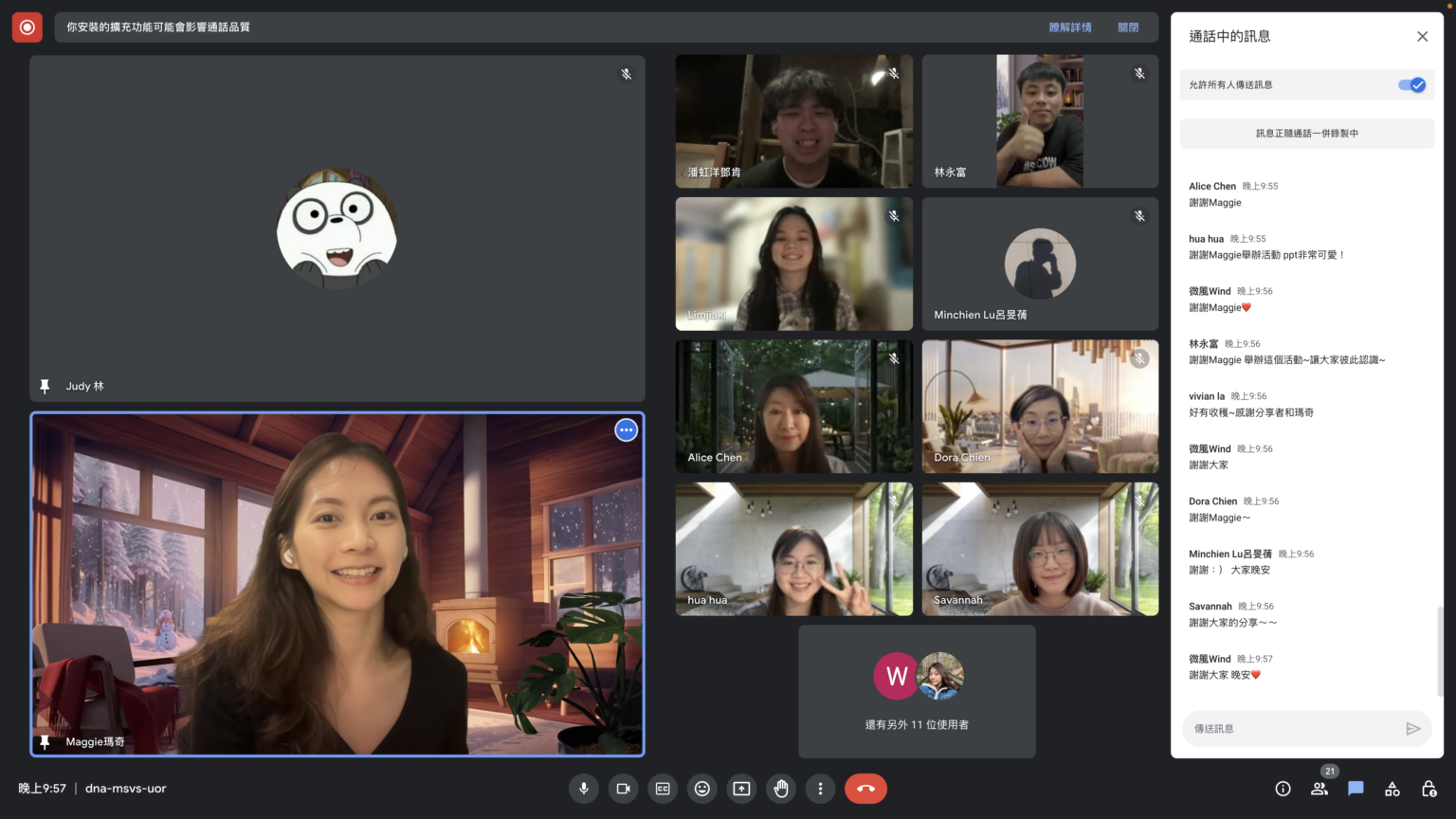
Task: Raise your hand
Action: 781,789
